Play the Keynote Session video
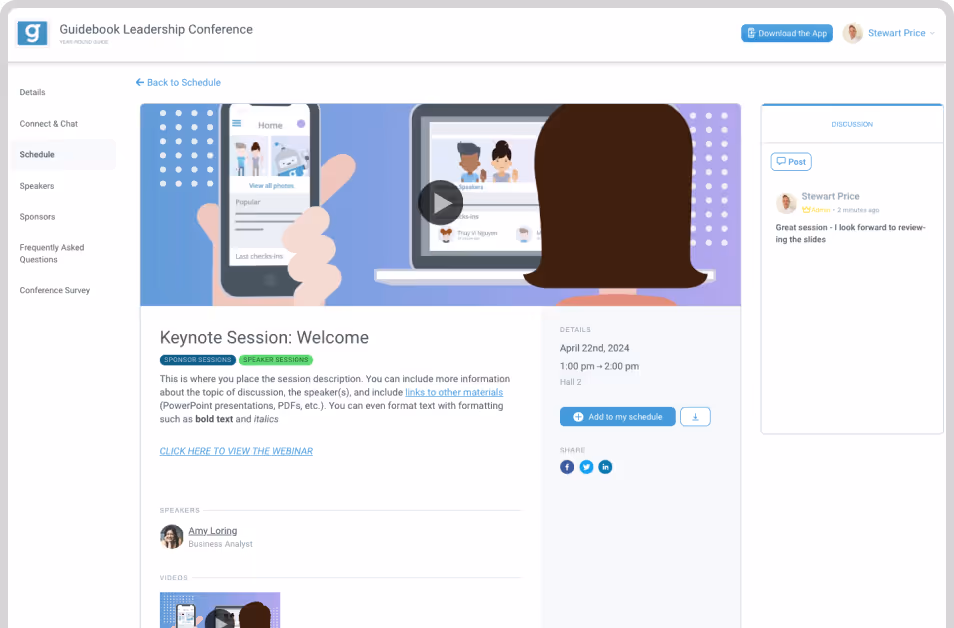The height and width of the screenshot is (628, 954). (x=440, y=203)
